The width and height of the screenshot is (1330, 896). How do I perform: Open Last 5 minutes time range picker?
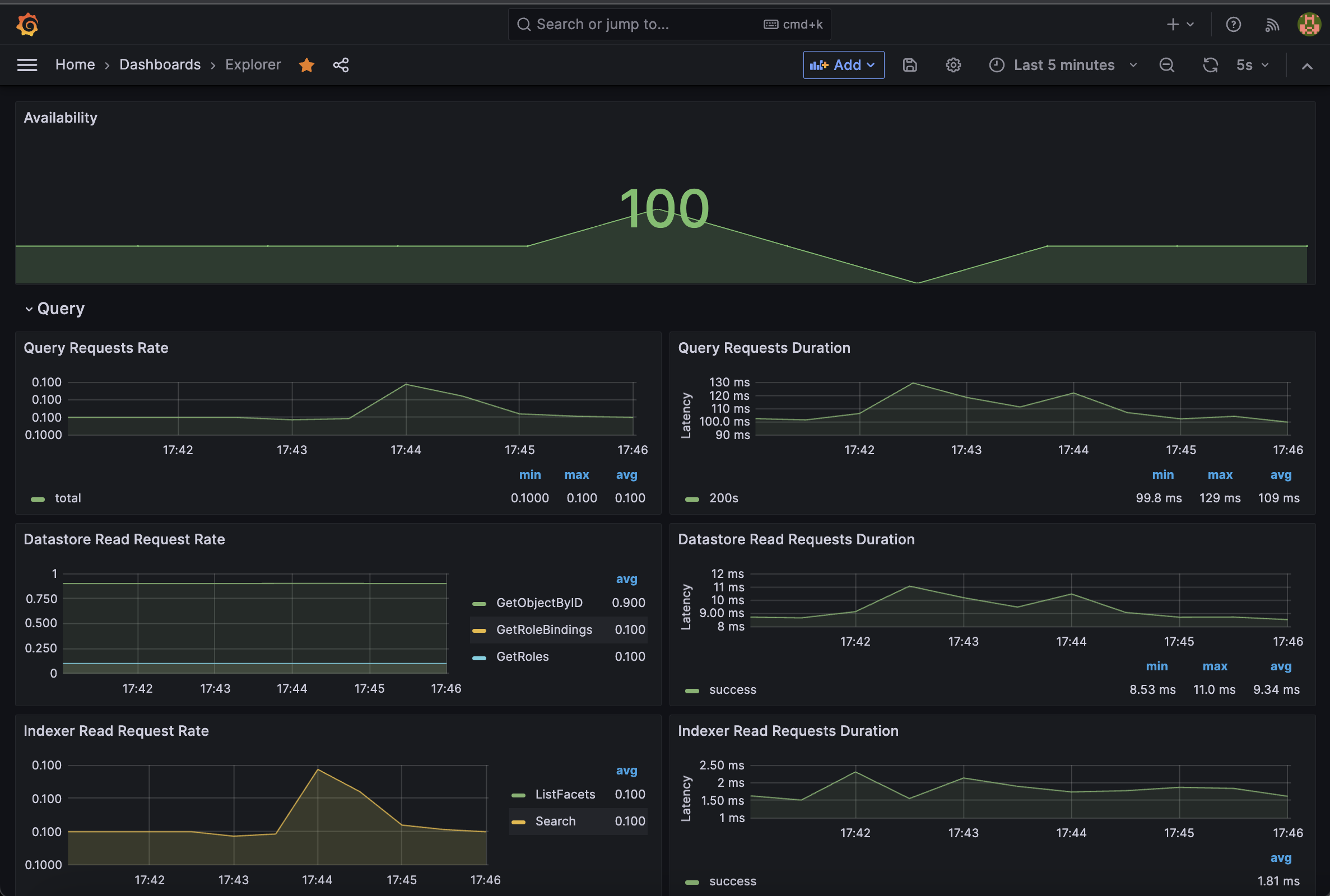1064,65
